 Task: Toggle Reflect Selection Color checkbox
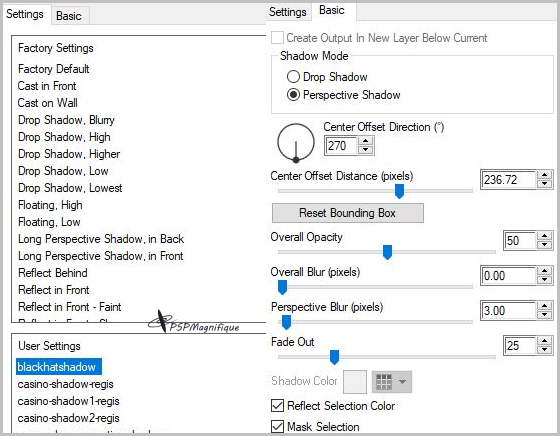click(278, 406)
